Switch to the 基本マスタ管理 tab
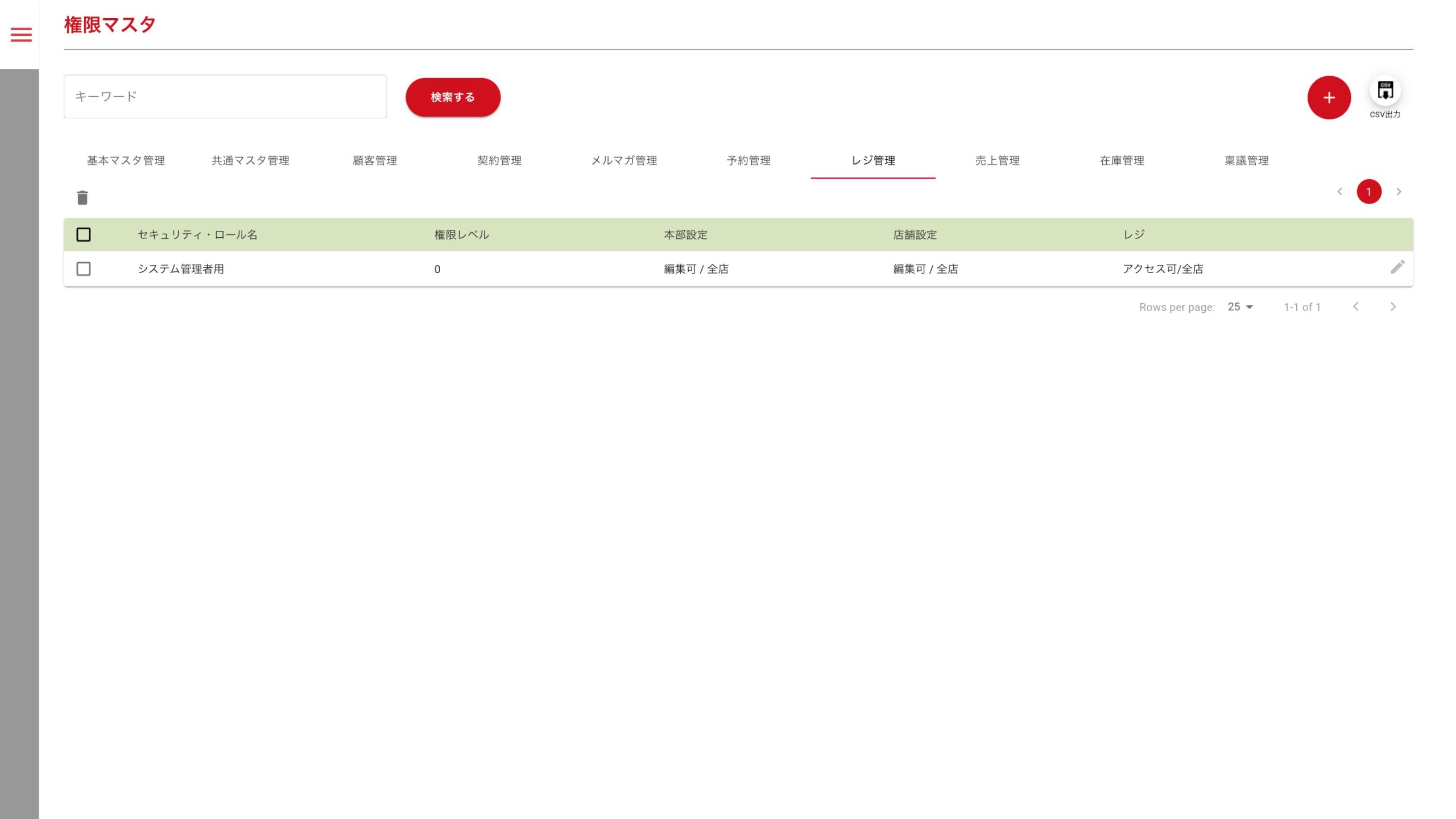The width and height of the screenshot is (1456, 819). point(126,160)
